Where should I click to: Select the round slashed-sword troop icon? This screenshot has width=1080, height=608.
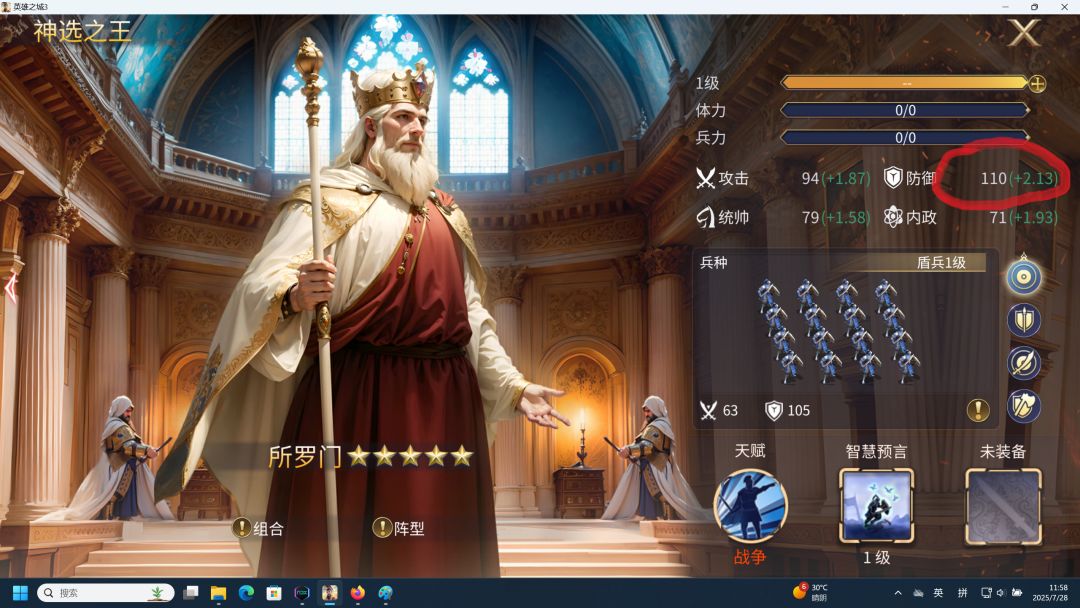pyautogui.click(x=1024, y=363)
